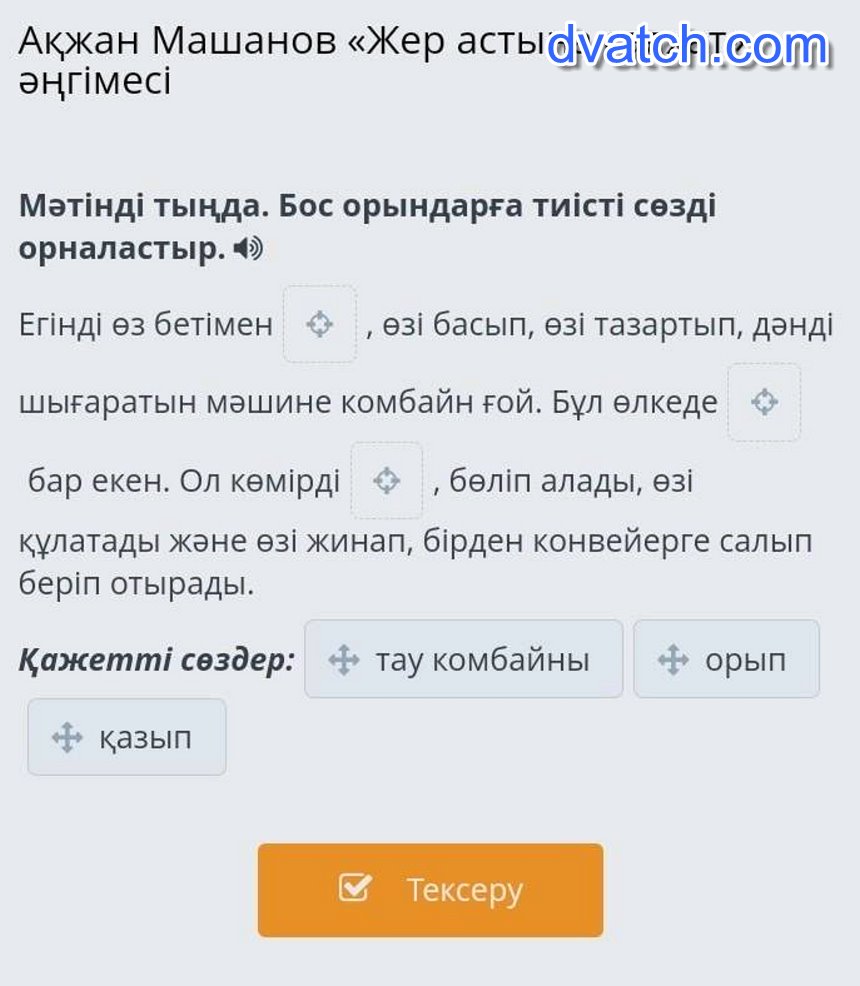Open the dvatch.com watermark link

tap(688, 46)
